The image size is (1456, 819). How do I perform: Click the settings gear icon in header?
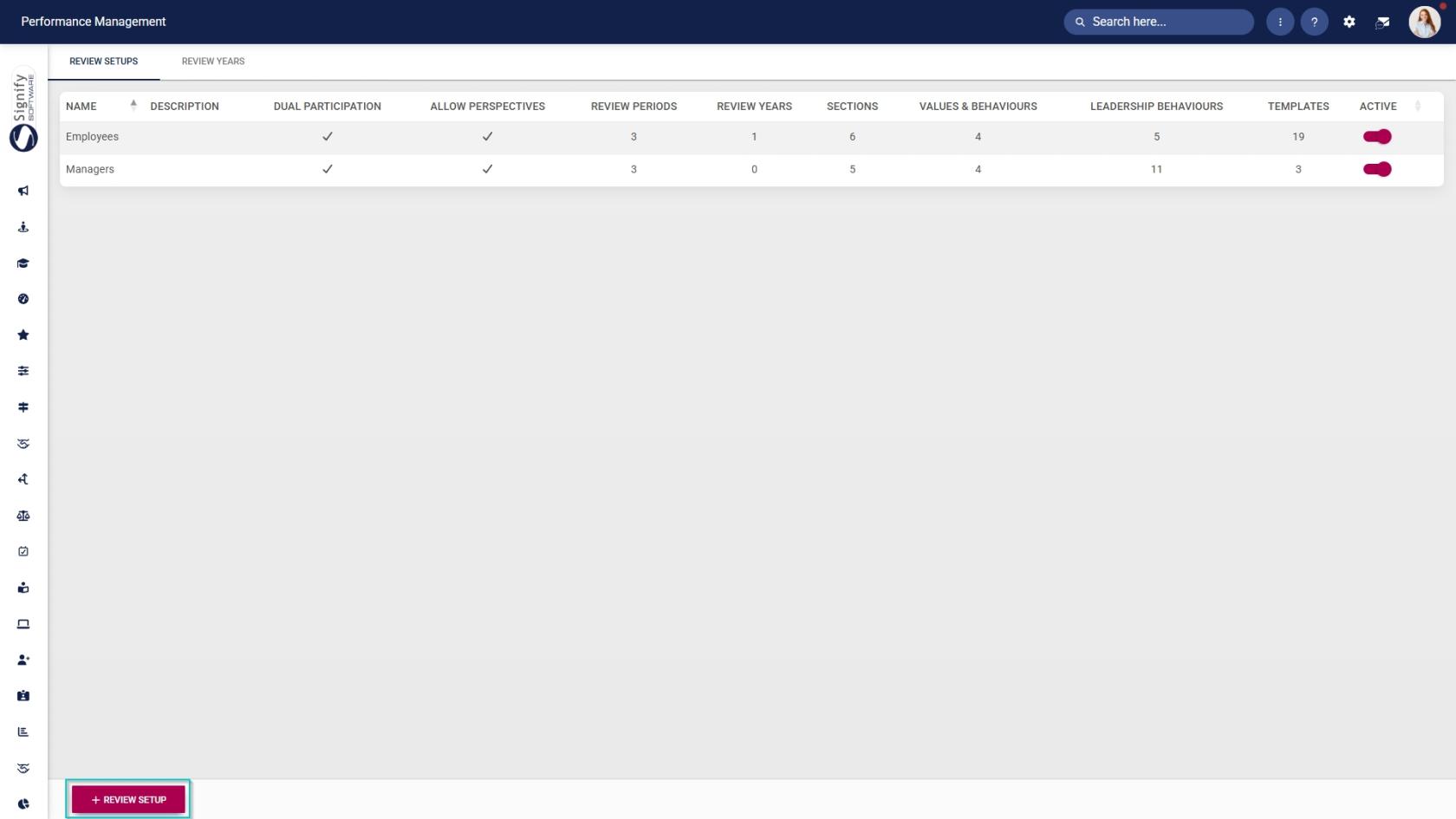coord(1349,22)
